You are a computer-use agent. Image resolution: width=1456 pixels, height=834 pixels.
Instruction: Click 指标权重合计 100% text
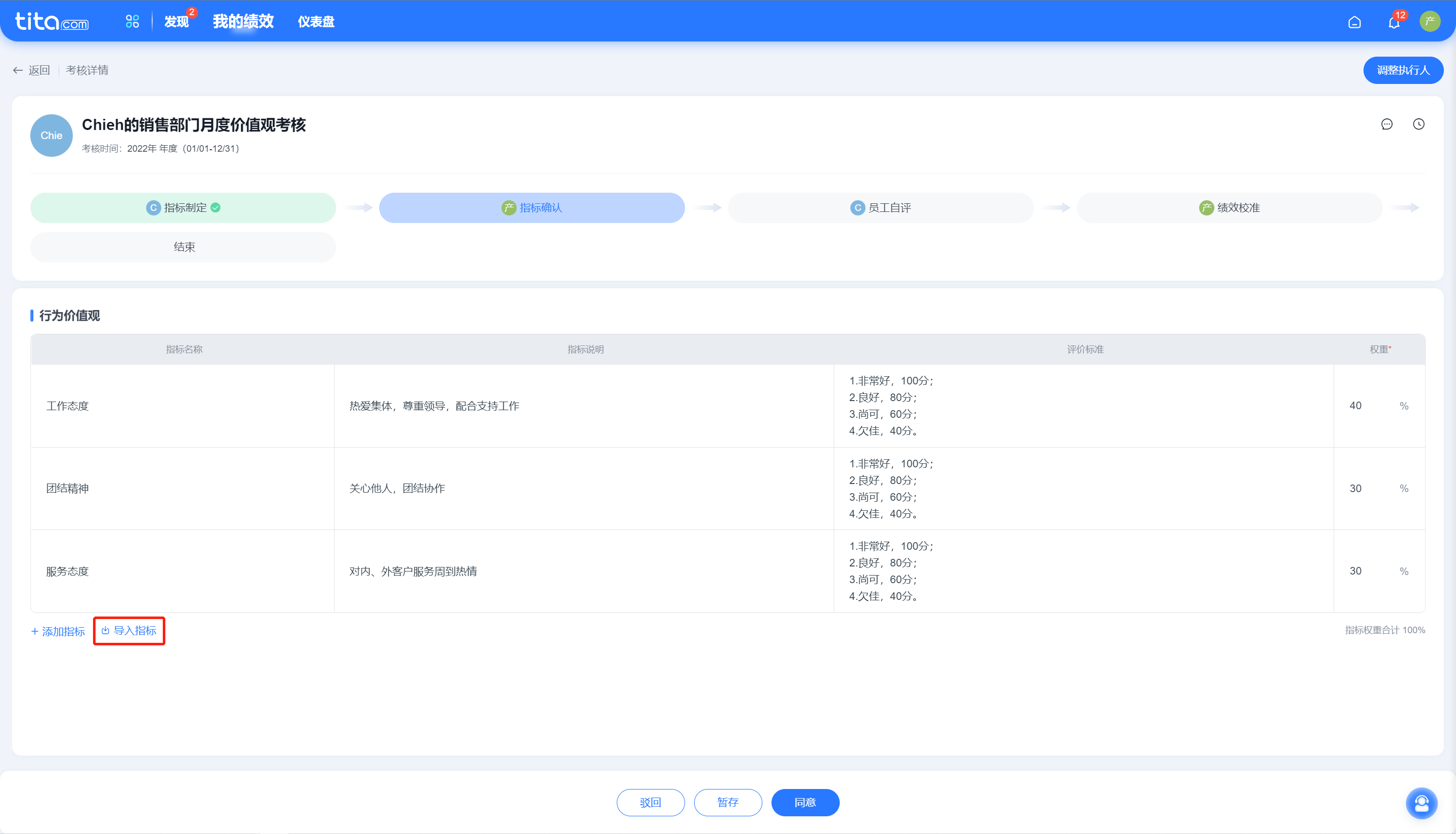(1384, 630)
